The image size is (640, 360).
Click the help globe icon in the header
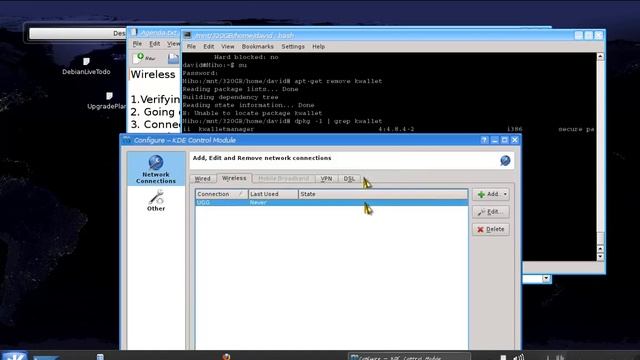(505, 160)
